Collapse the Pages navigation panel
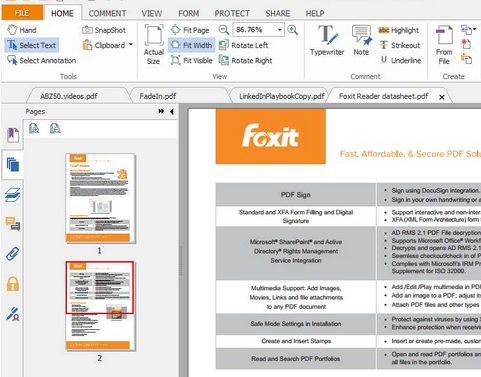 [172, 112]
